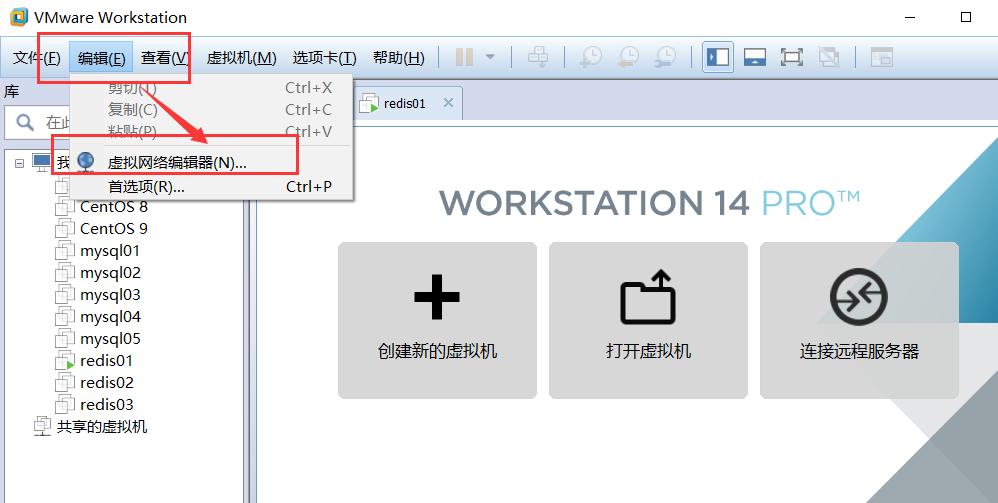Close the redis01 tab
This screenshot has width=998, height=503.
coord(448,103)
